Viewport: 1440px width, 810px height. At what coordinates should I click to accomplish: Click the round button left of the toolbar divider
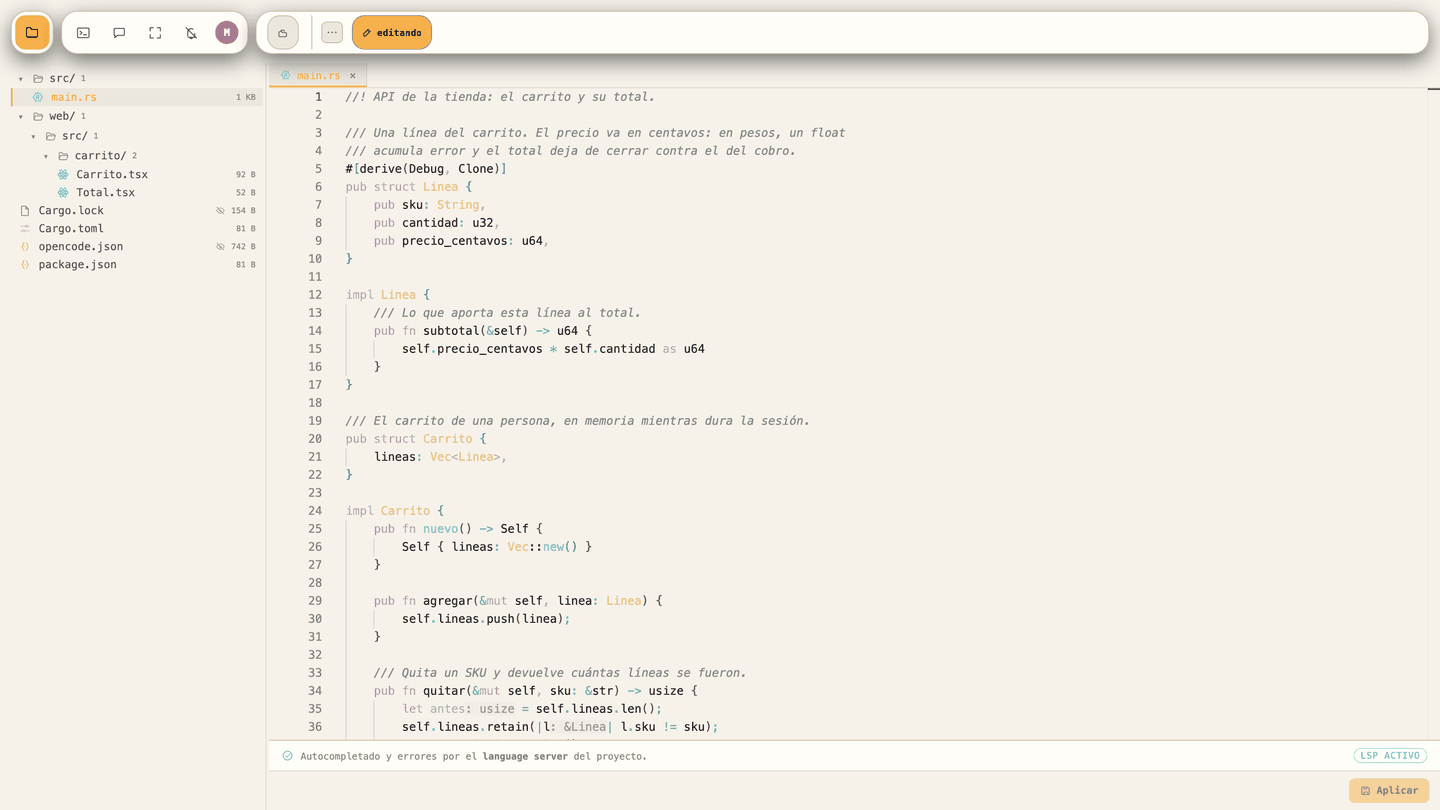coord(283,33)
